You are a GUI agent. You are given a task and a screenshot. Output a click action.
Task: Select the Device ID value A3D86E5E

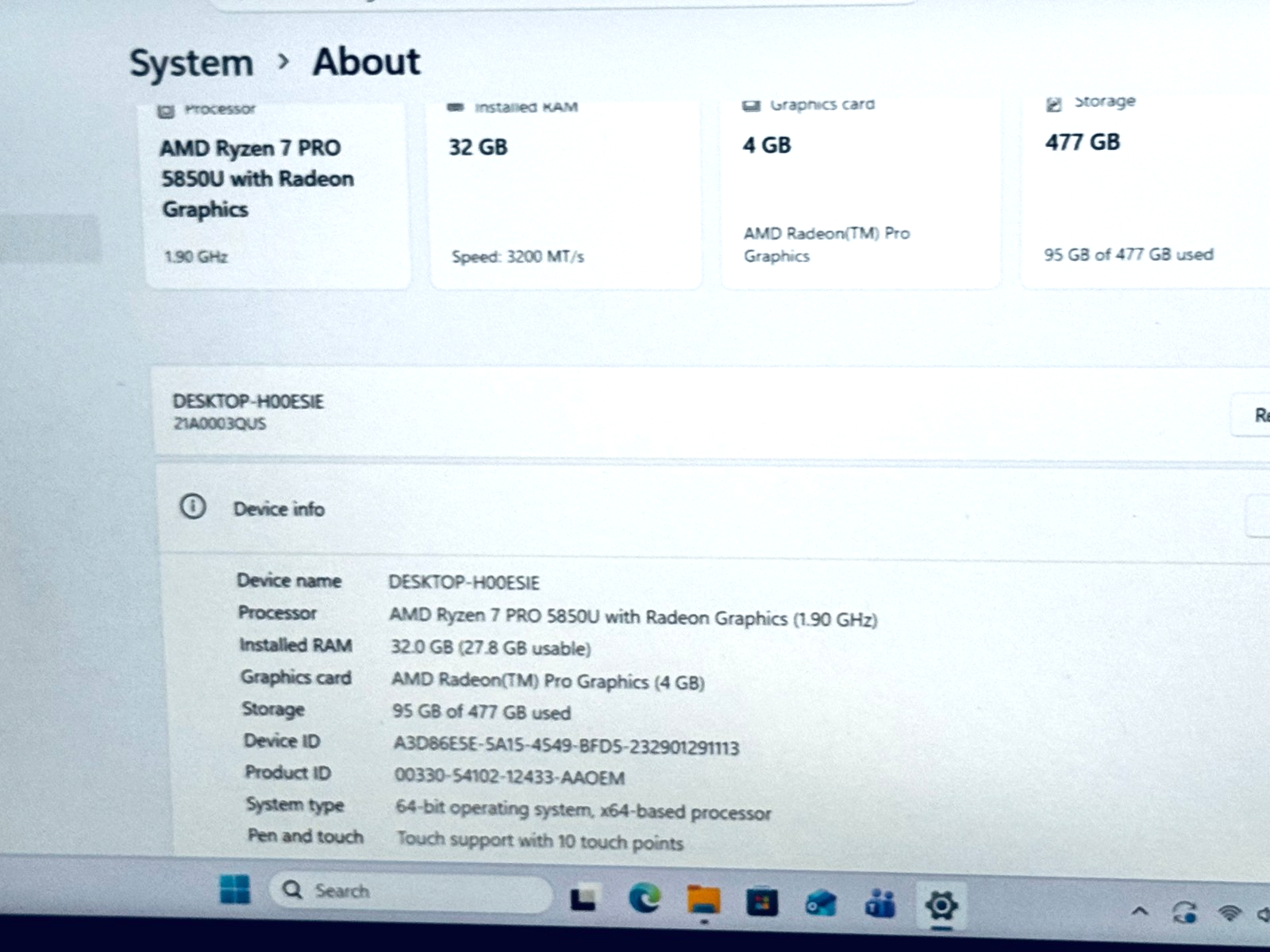(x=566, y=746)
